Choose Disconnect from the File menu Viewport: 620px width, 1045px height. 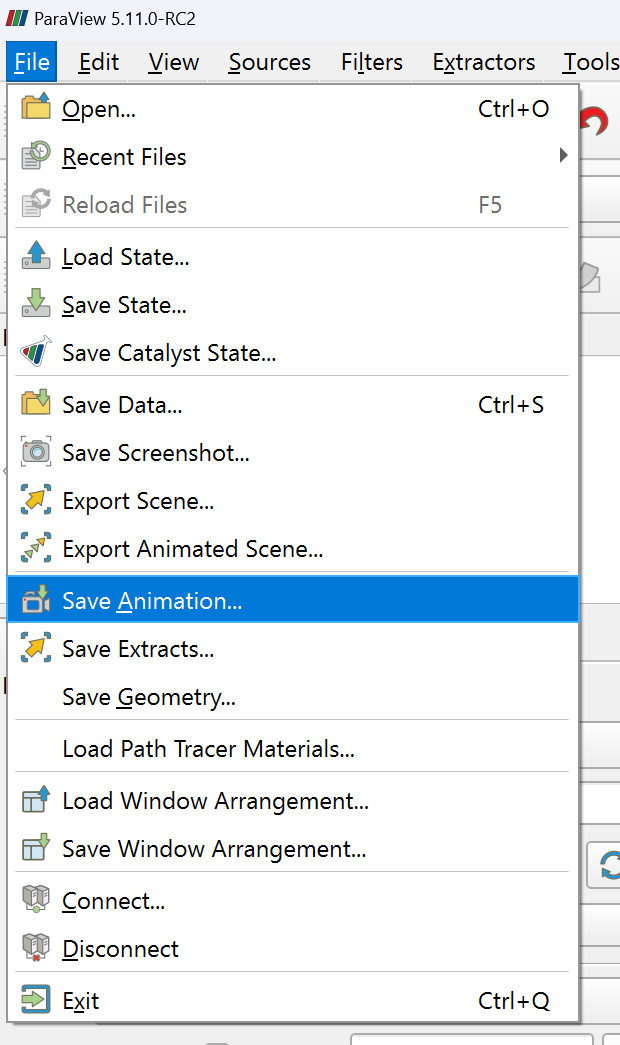[x=120, y=949]
